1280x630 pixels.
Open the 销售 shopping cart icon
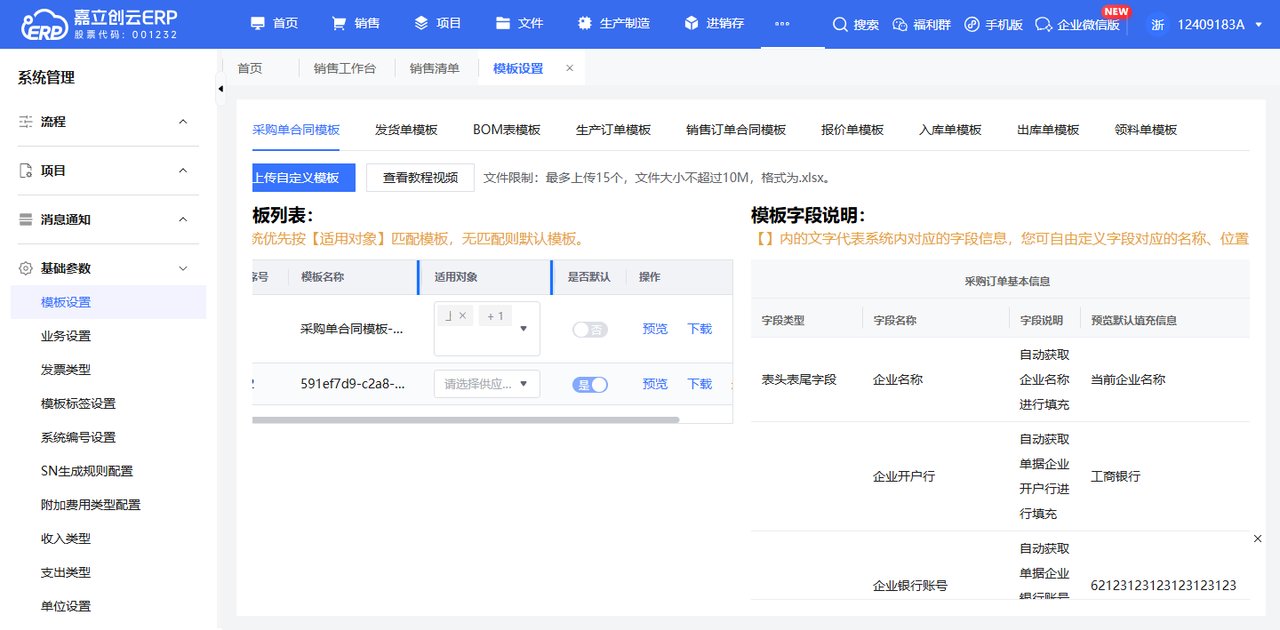click(339, 23)
